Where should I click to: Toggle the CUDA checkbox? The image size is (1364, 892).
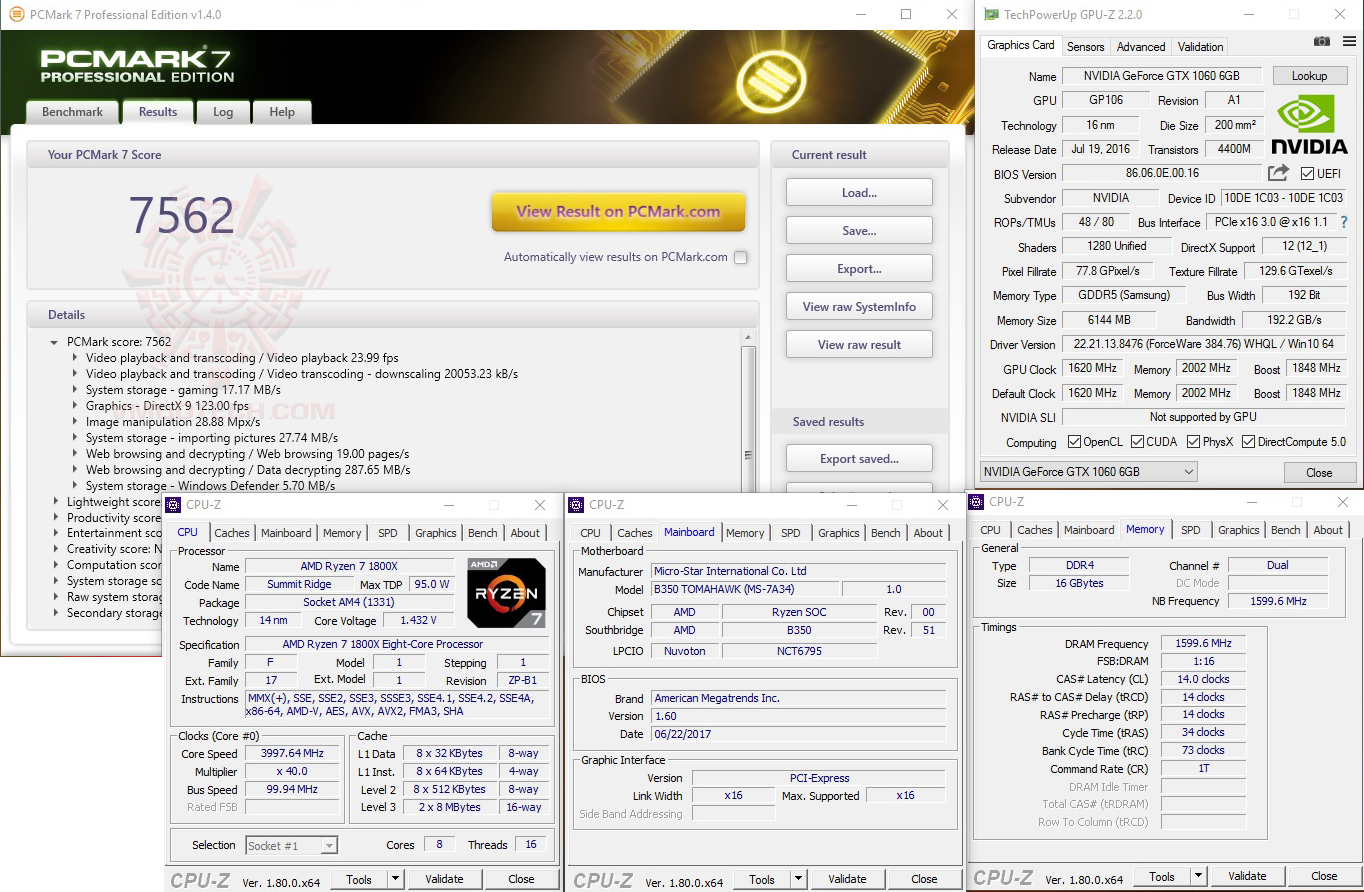(x=1136, y=442)
